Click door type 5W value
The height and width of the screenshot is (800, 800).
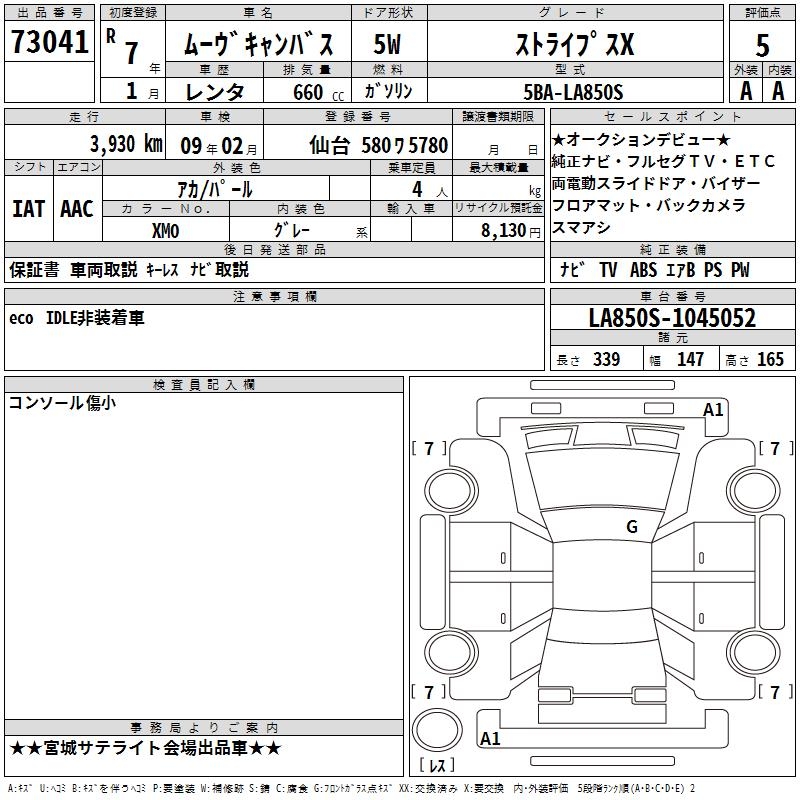[x=387, y=44]
